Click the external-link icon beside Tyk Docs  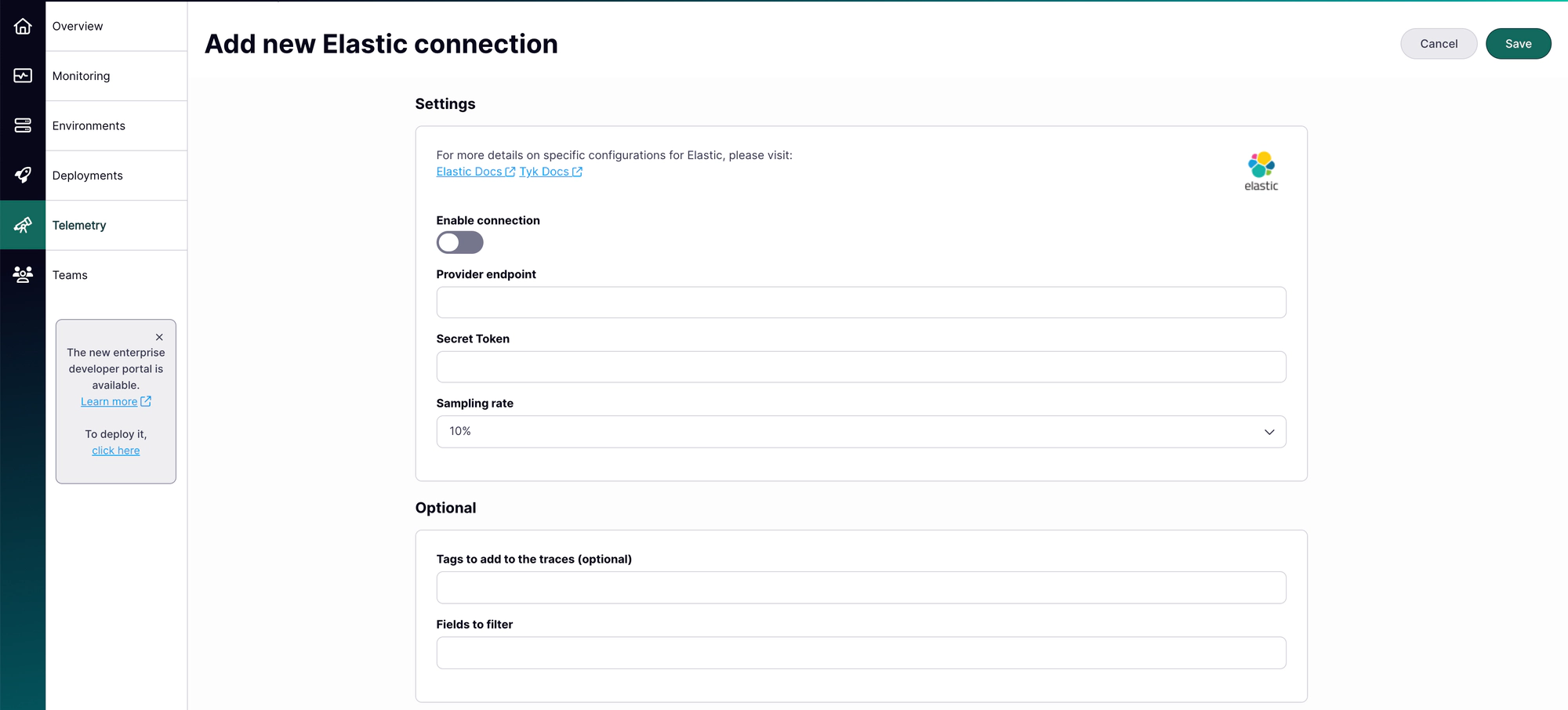click(x=578, y=171)
